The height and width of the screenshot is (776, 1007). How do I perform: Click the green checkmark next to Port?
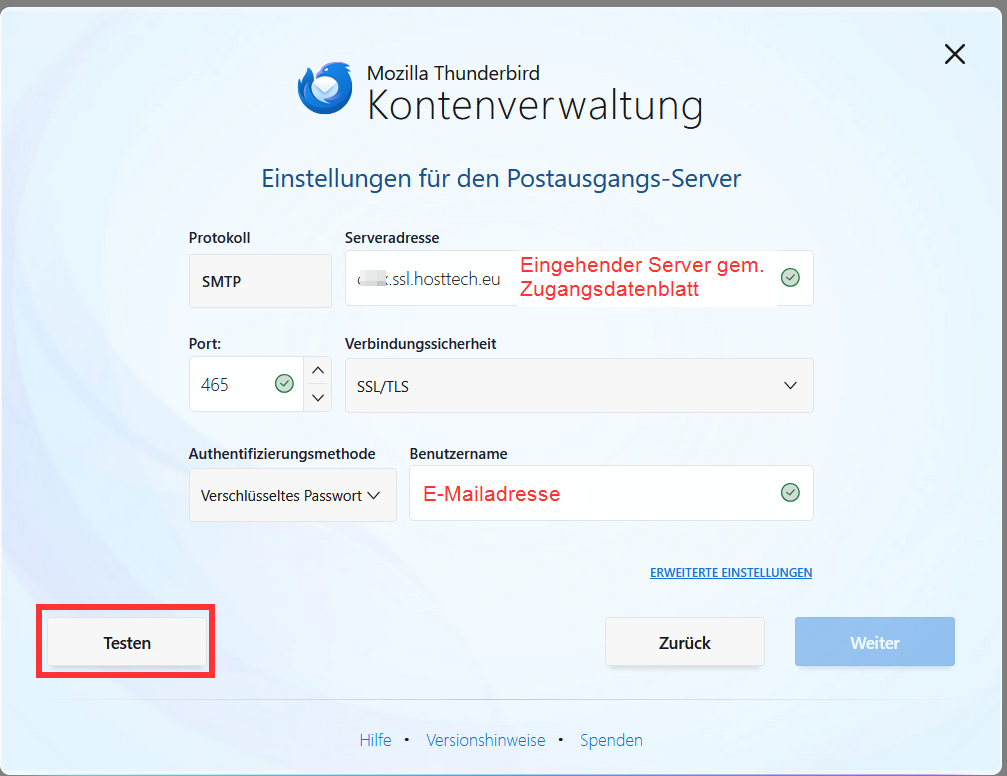click(284, 383)
